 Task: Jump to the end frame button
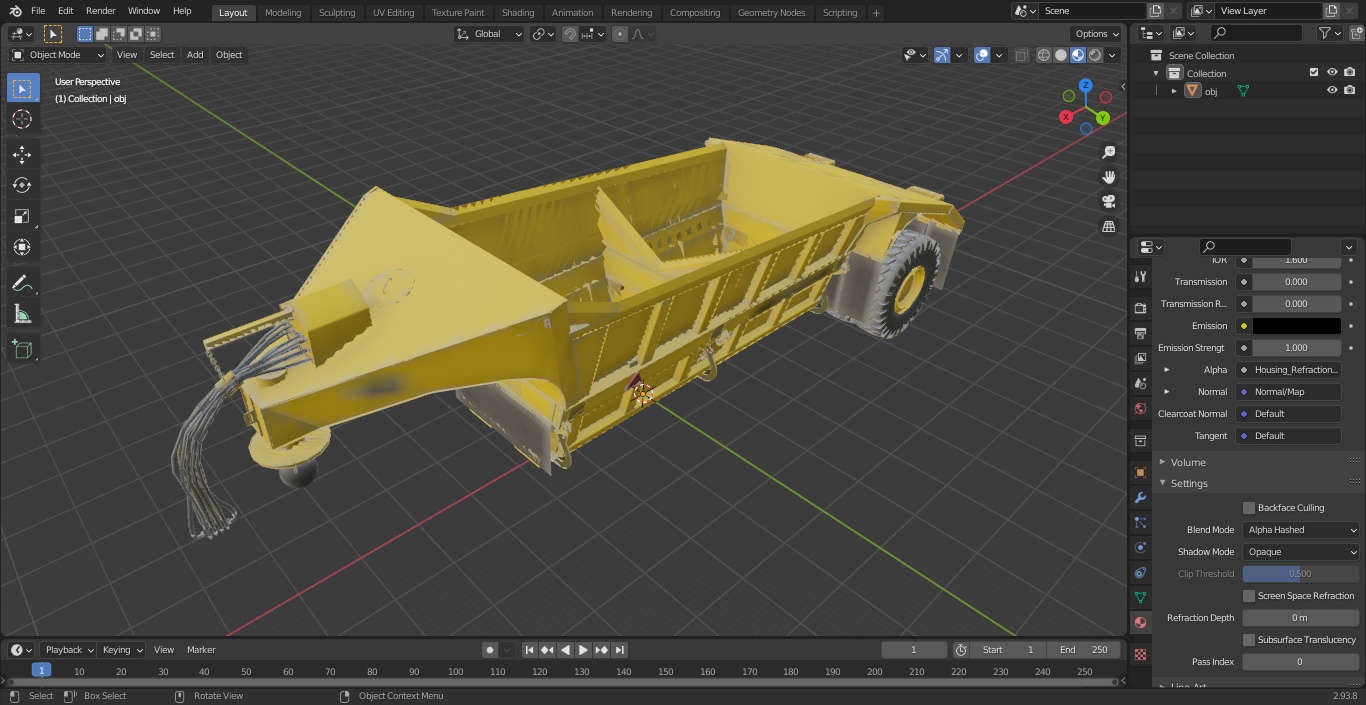click(619, 650)
